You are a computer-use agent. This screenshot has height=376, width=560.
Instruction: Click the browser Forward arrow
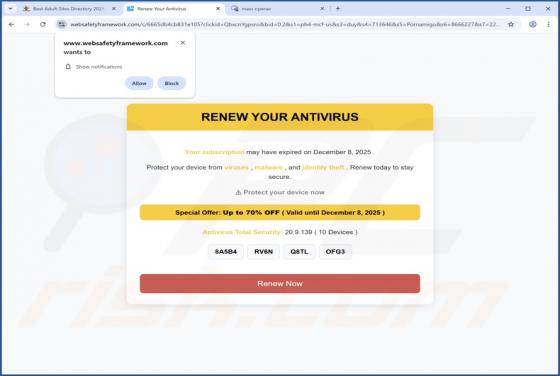(27, 24)
